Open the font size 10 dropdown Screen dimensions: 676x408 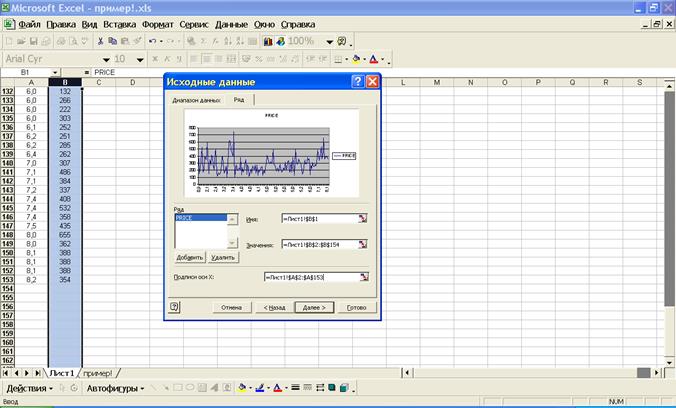point(140,60)
